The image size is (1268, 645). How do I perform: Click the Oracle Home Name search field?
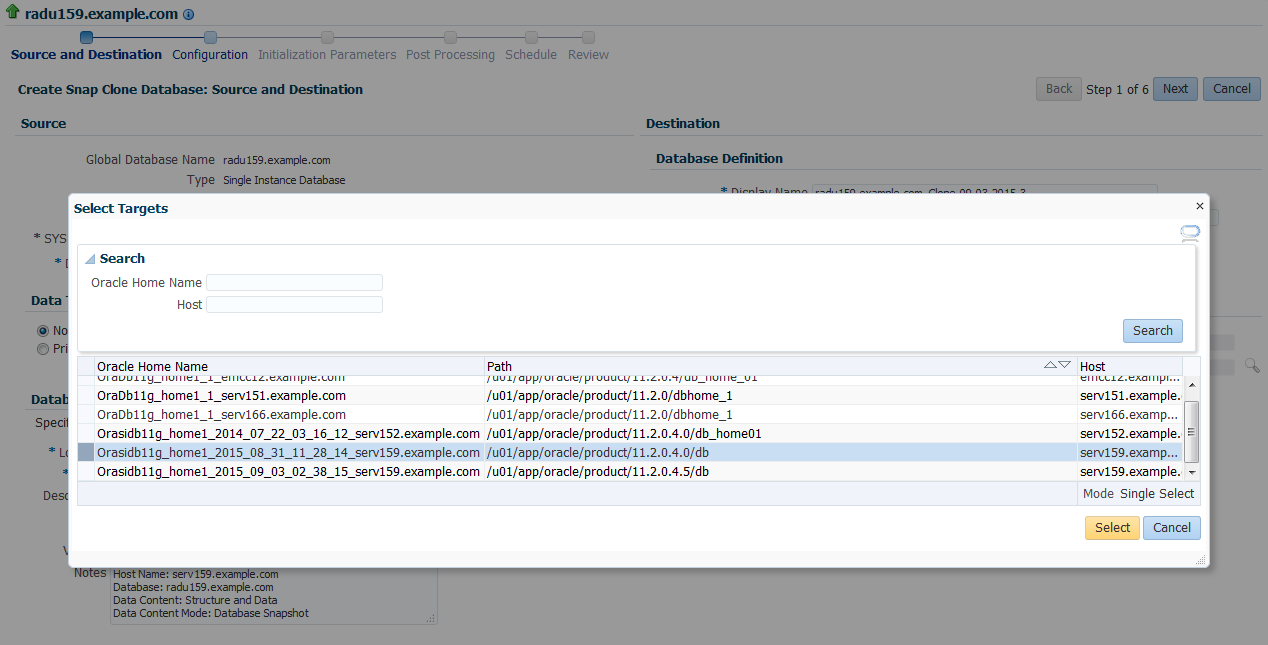[294, 283]
